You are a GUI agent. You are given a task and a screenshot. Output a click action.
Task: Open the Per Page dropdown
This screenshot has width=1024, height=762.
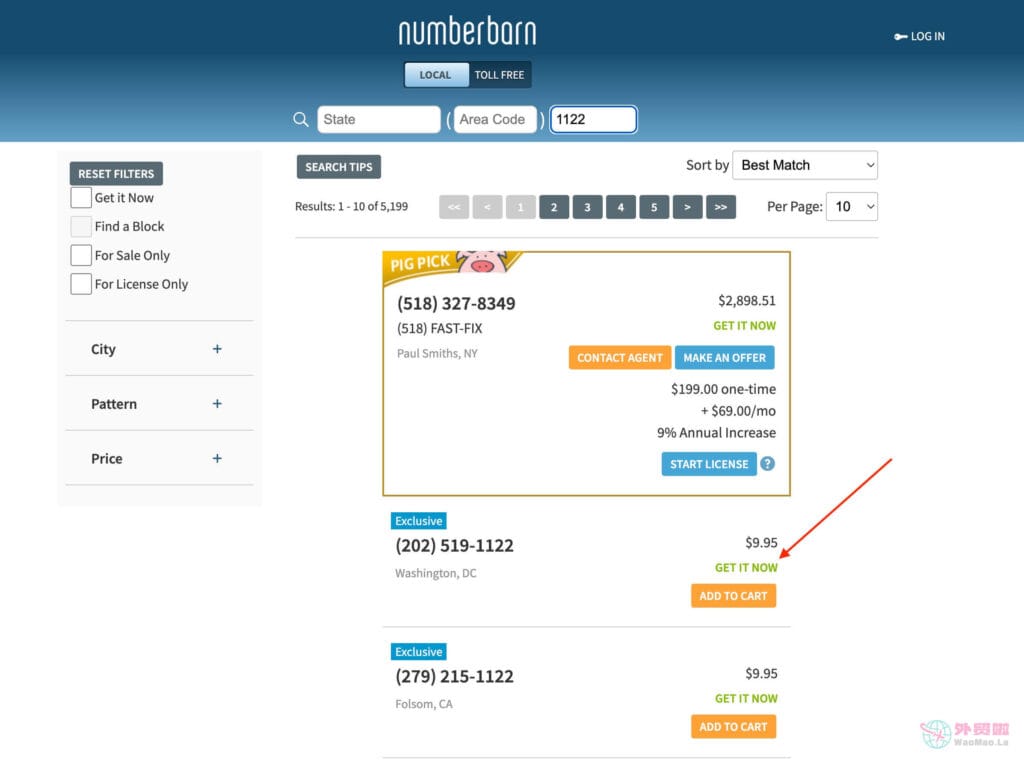(x=851, y=207)
